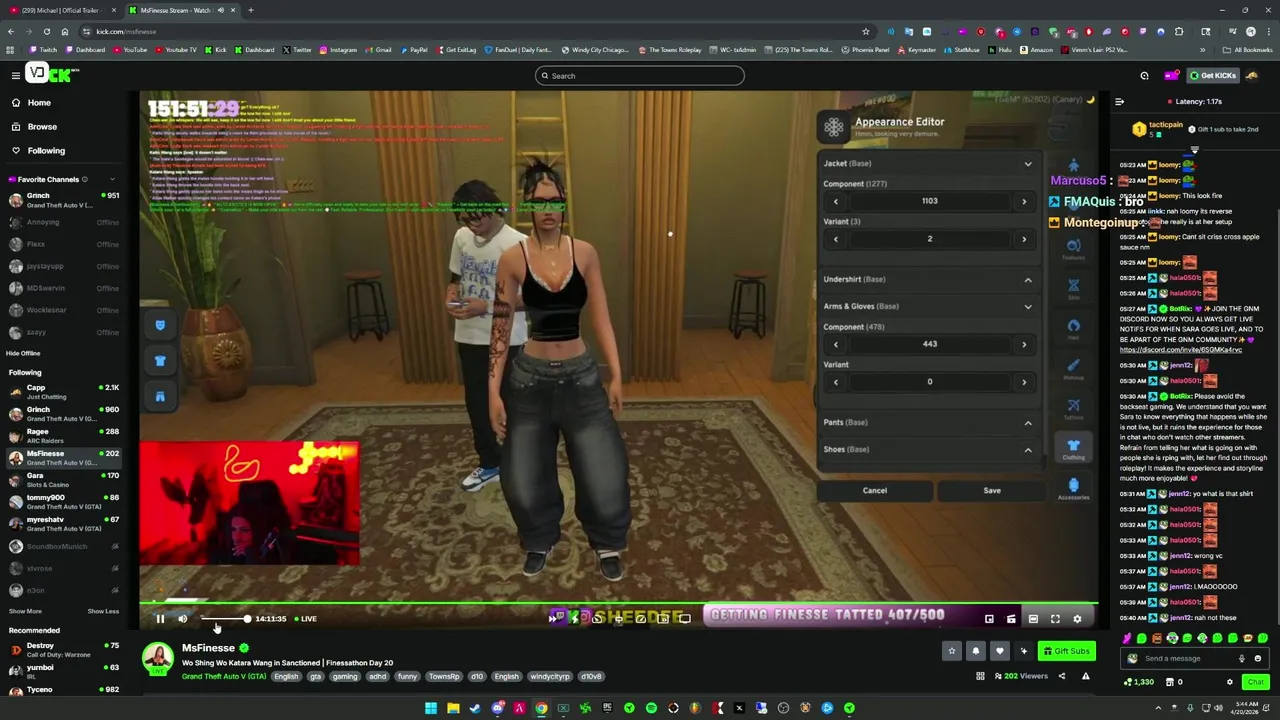1280x720 pixels.
Task: Open the player settings gear
Action: (x=1077, y=619)
